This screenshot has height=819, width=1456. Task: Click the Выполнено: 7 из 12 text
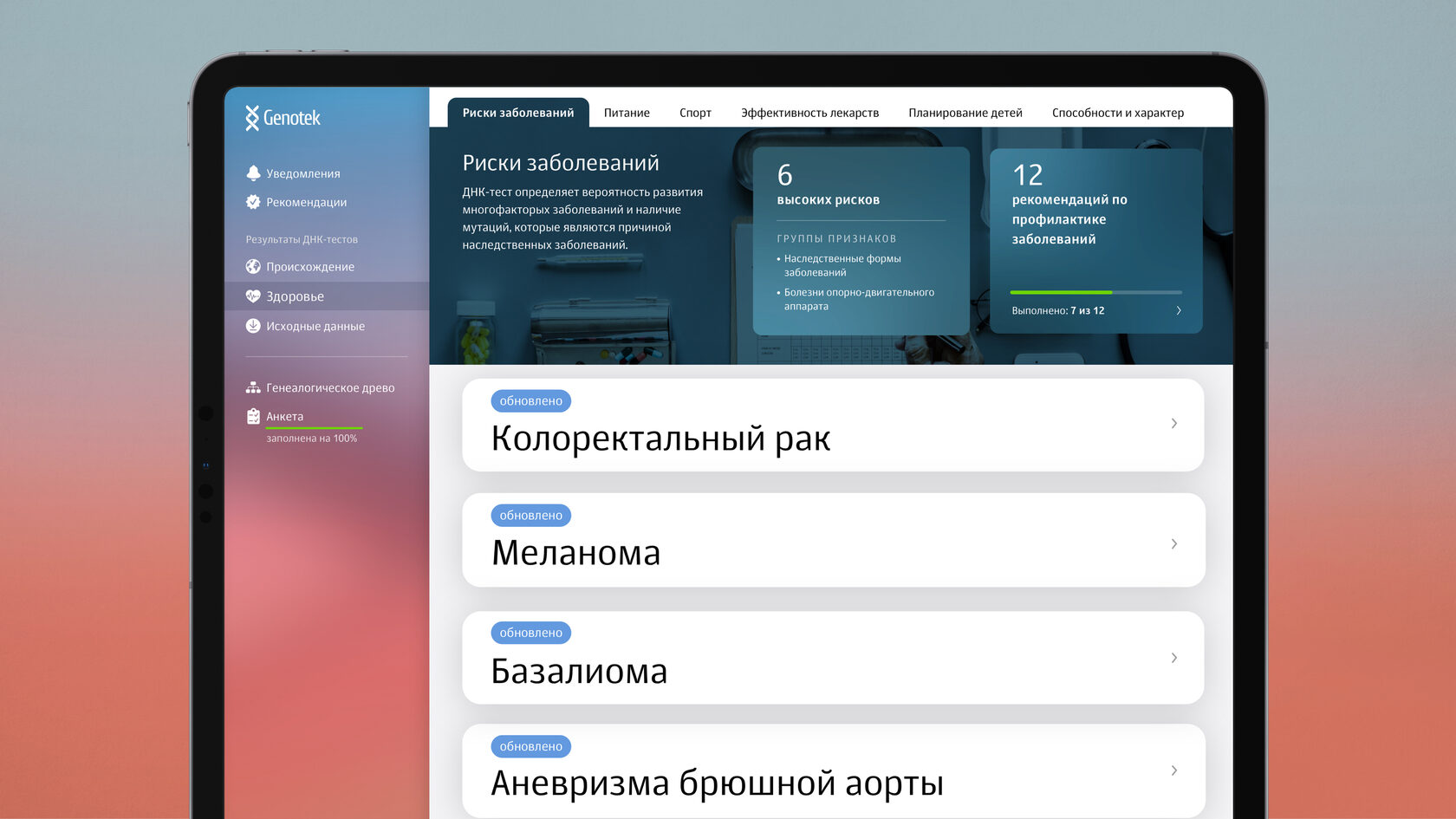1058,310
